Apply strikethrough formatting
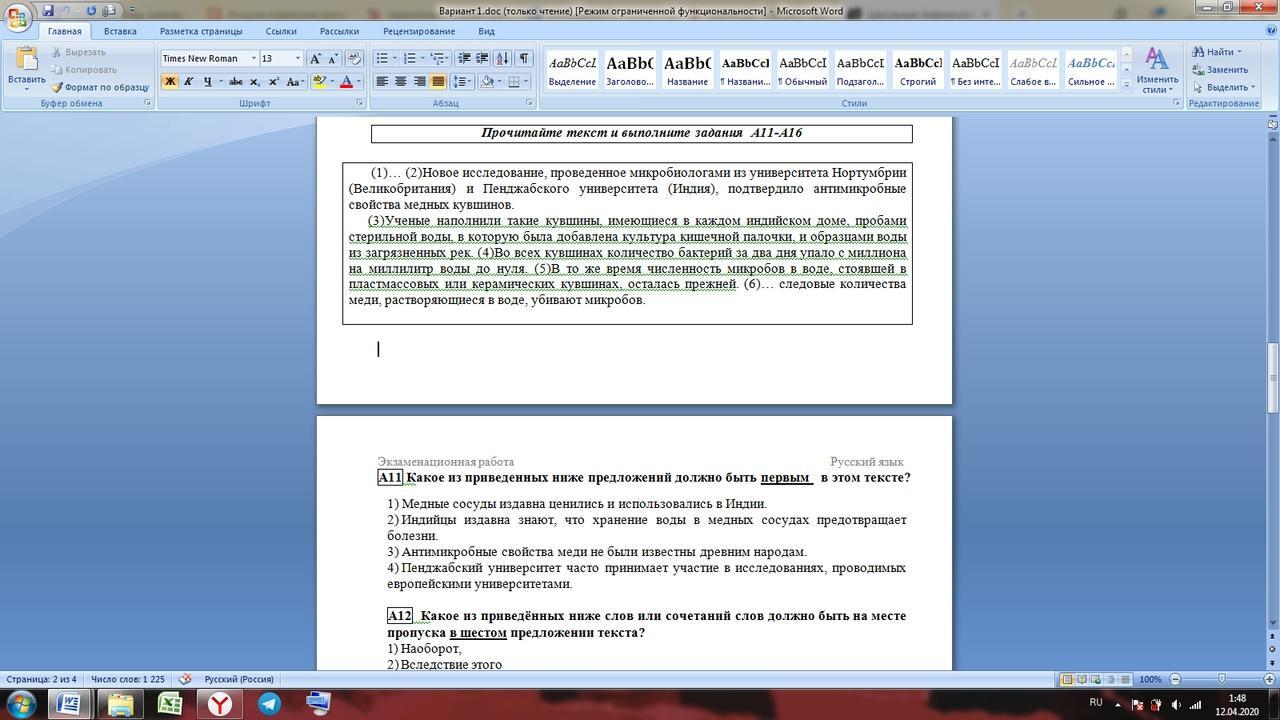 (235, 82)
